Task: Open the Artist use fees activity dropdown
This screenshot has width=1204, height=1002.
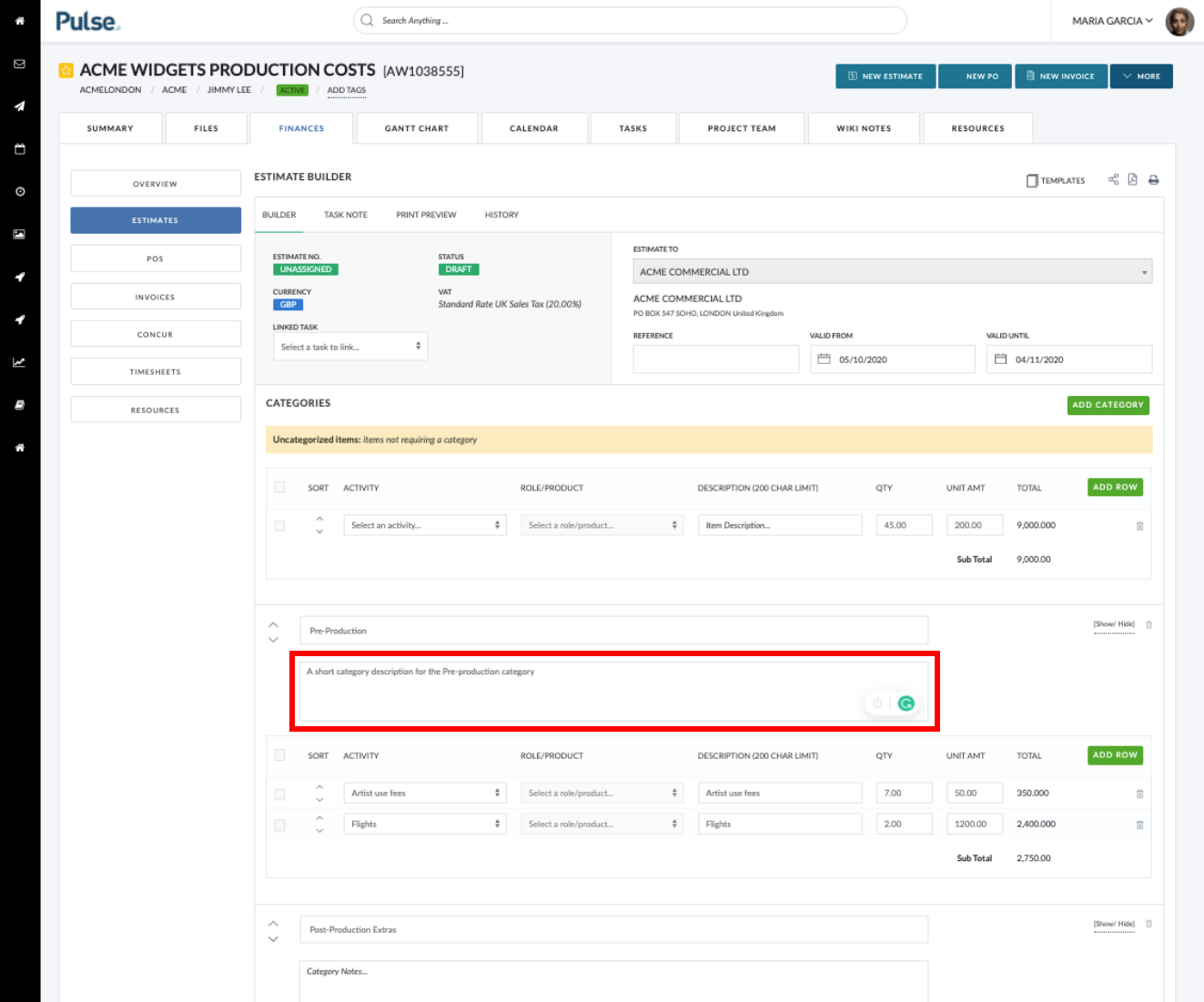Action: click(425, 793)
